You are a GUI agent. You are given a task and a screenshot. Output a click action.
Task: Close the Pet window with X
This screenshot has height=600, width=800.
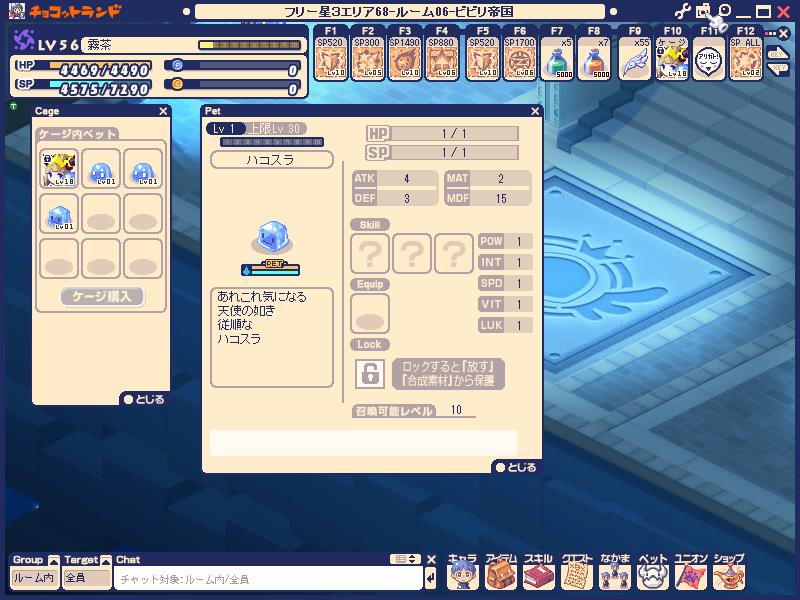[x=535, y=111]
